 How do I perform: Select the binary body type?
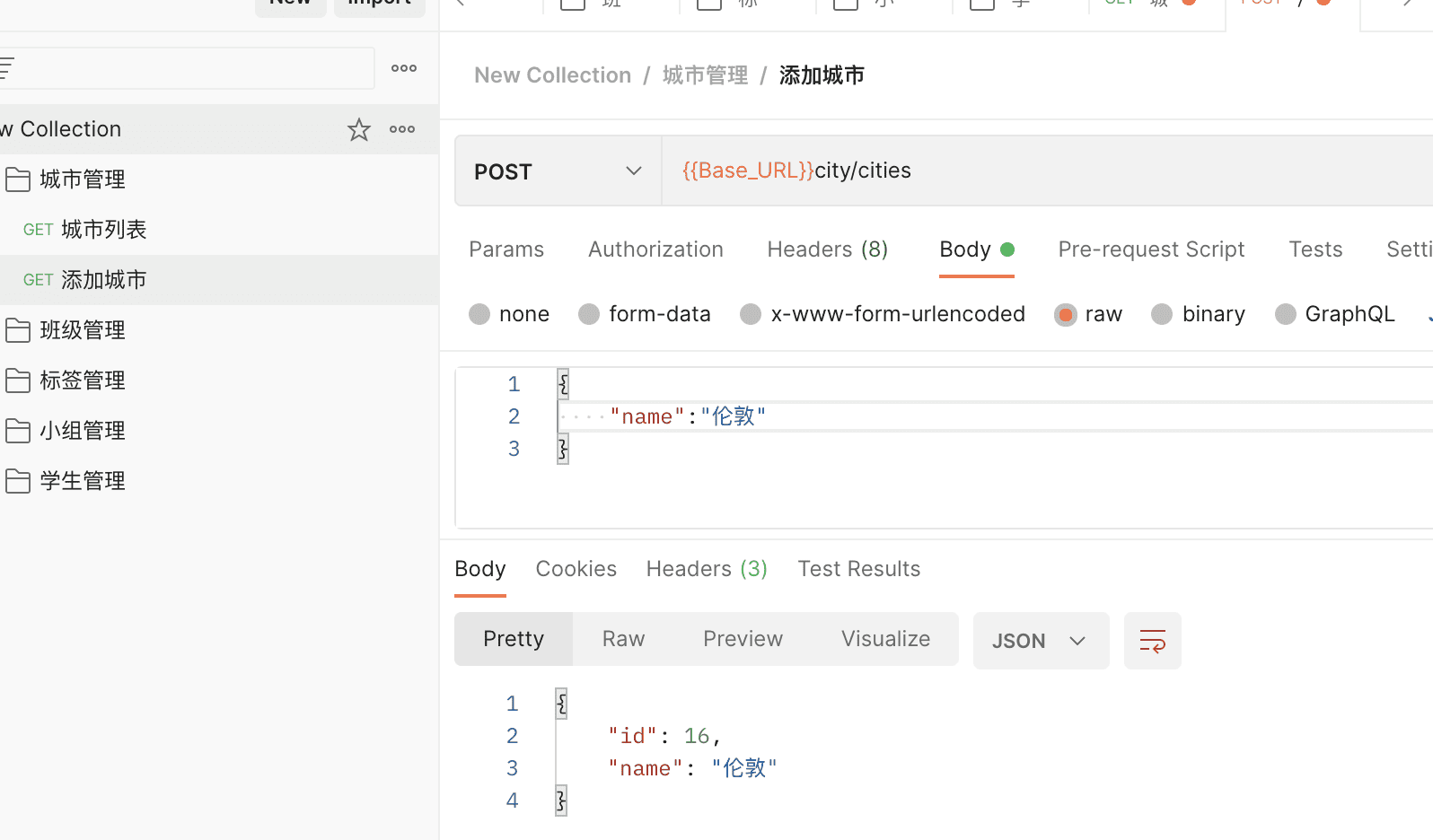(1162, 314)
